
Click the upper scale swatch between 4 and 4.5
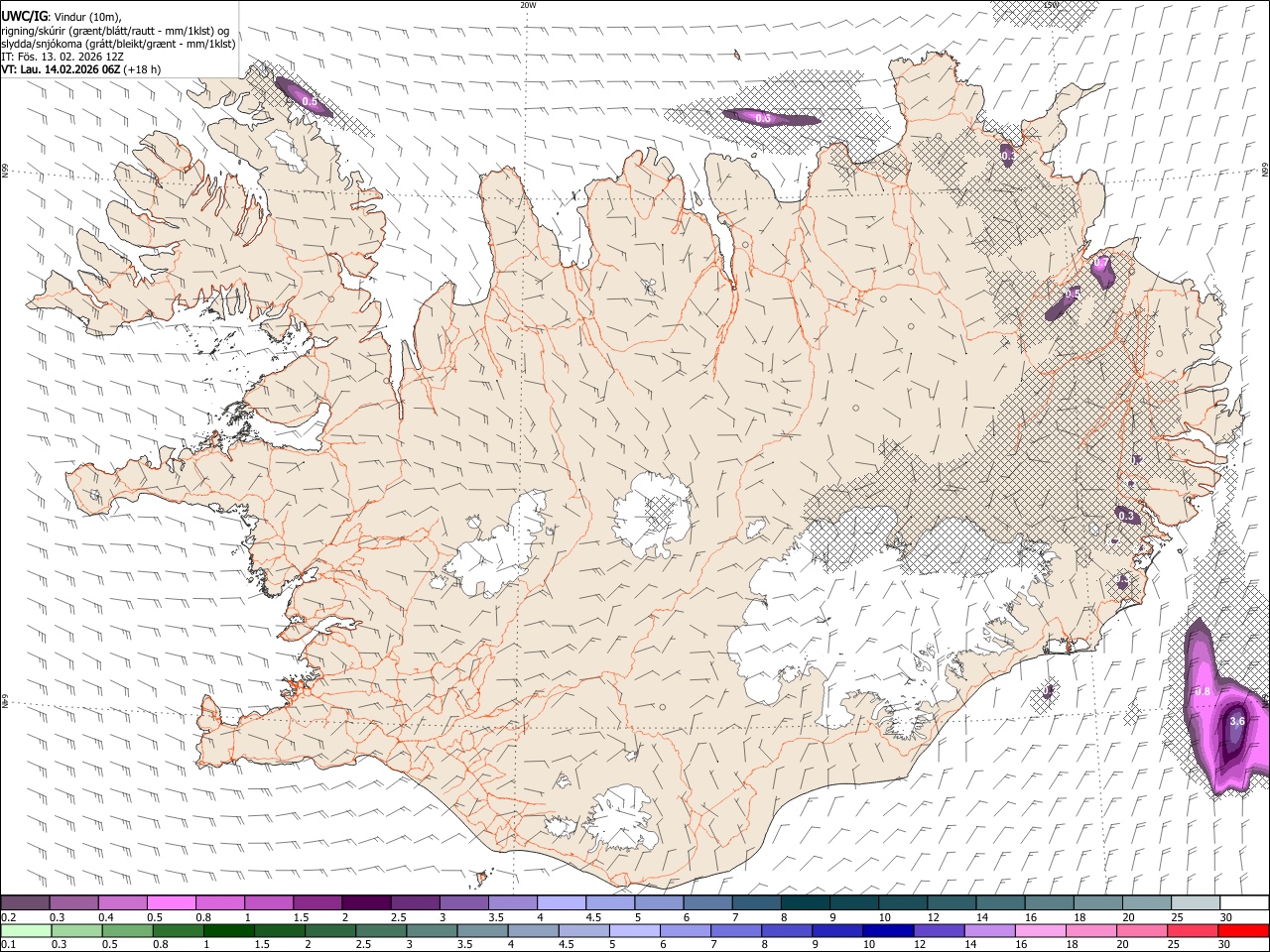[x=562, y=902]
